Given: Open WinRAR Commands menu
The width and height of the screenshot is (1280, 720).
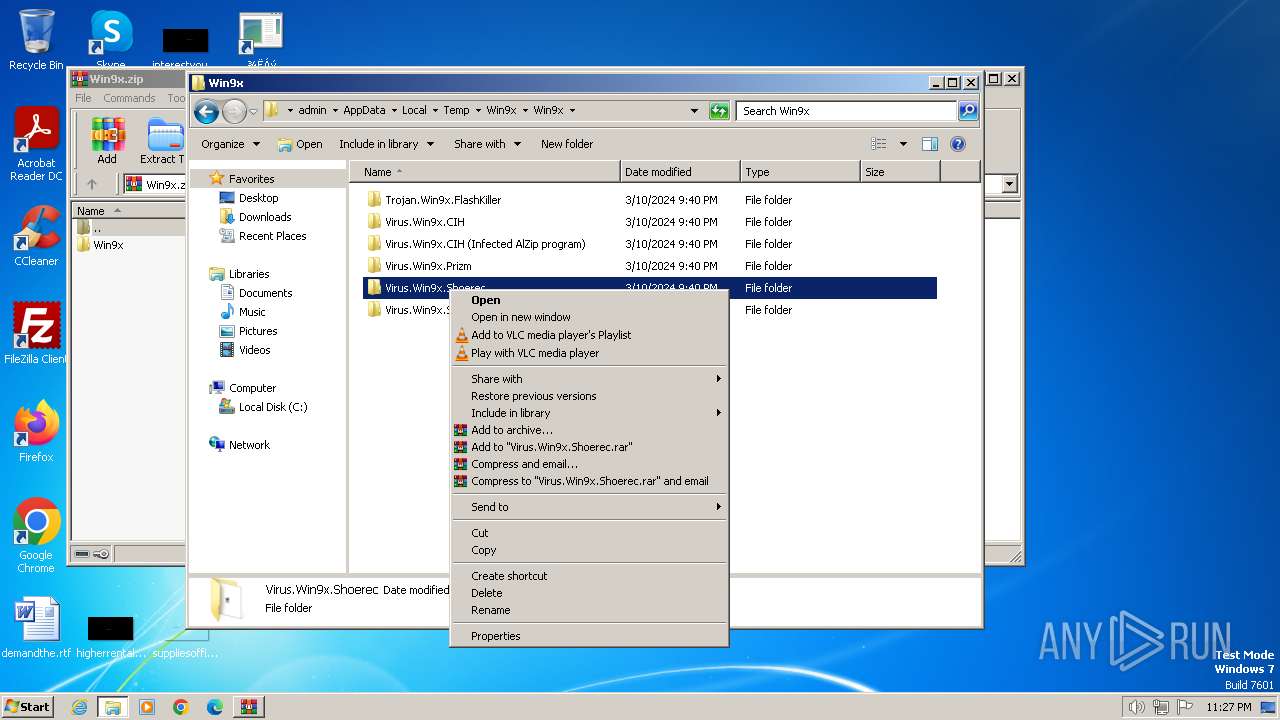Looking at the screenshot, I should pos(129,98).
